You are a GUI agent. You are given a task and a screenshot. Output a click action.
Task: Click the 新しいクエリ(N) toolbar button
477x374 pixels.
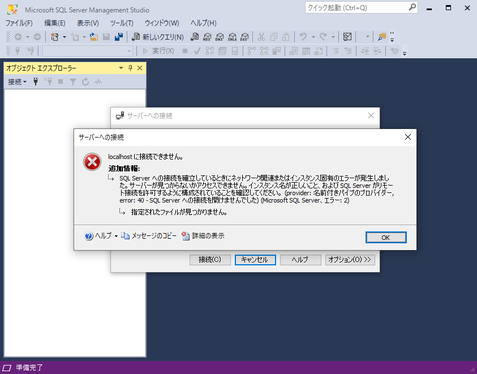tap(158, 37)
